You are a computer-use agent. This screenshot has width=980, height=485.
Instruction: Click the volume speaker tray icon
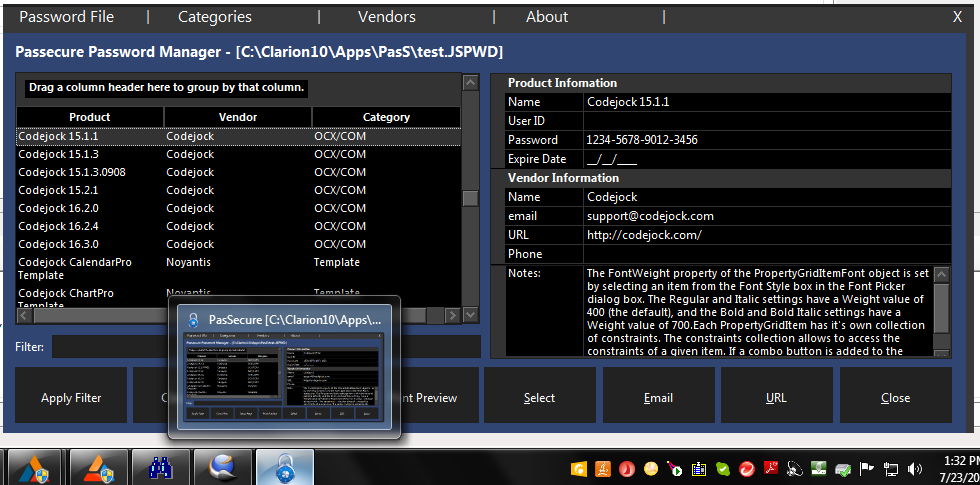tap(915, 468)
